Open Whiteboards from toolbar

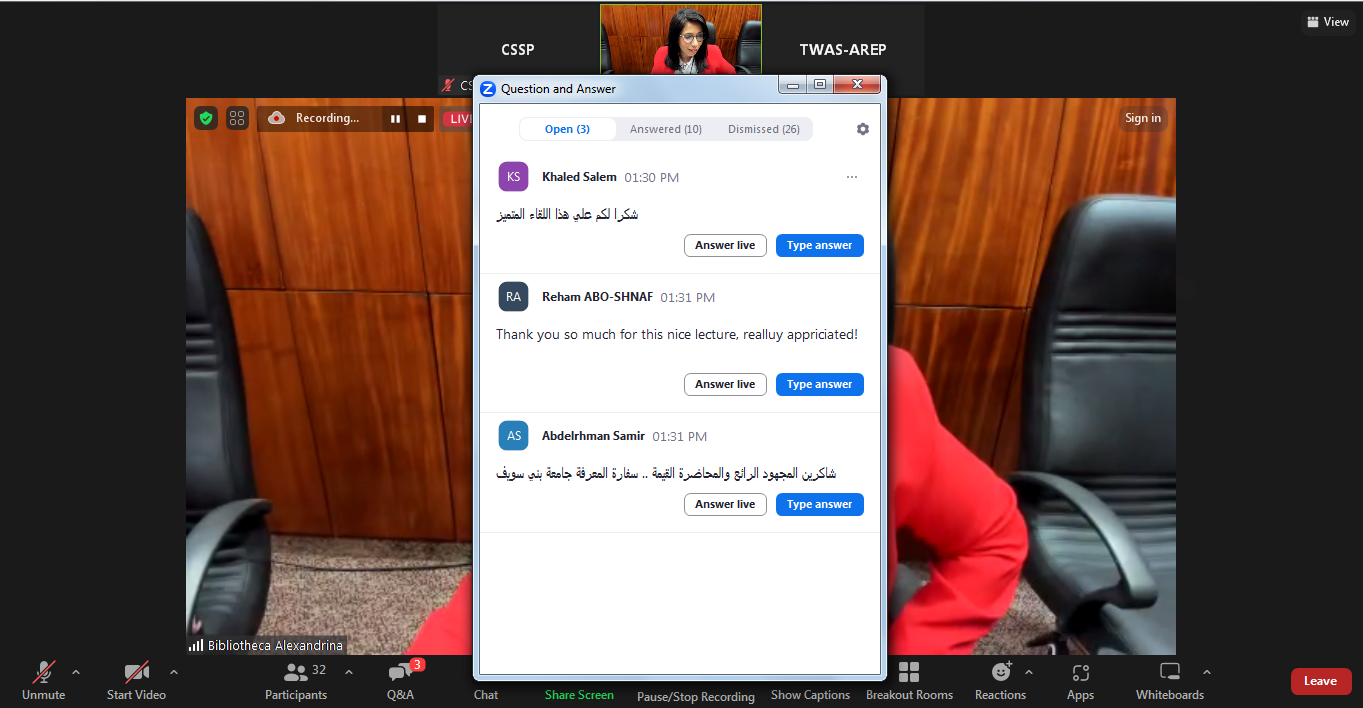click(1169, 681)
